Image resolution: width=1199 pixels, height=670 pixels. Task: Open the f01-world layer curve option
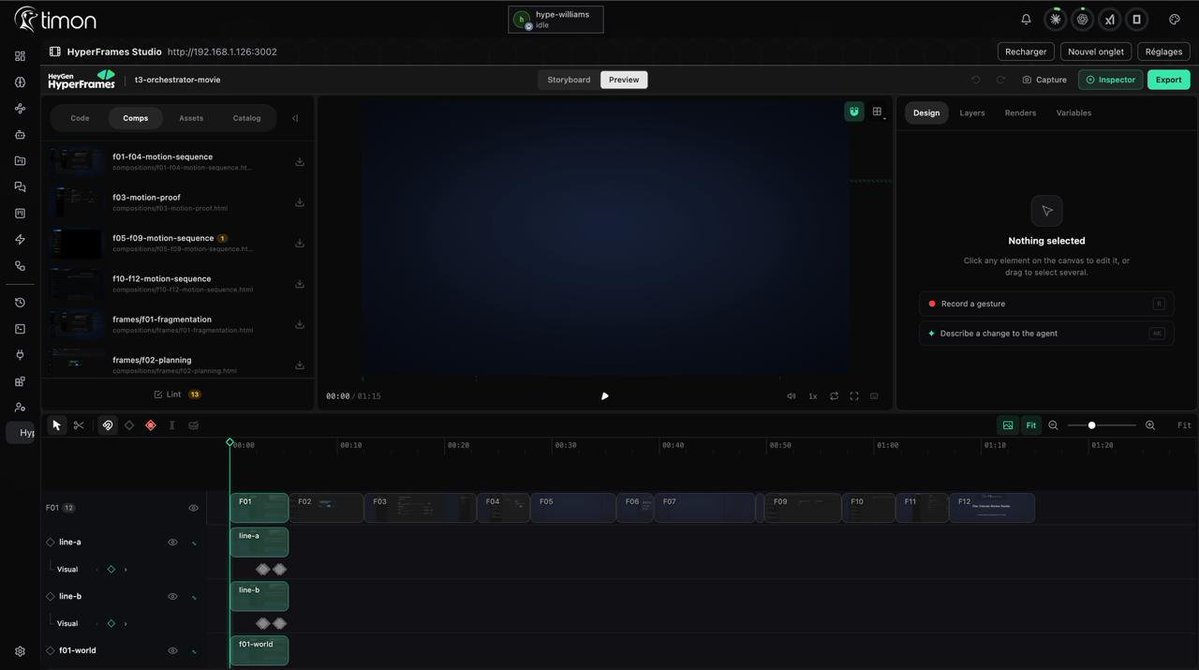tap(194, 652)
